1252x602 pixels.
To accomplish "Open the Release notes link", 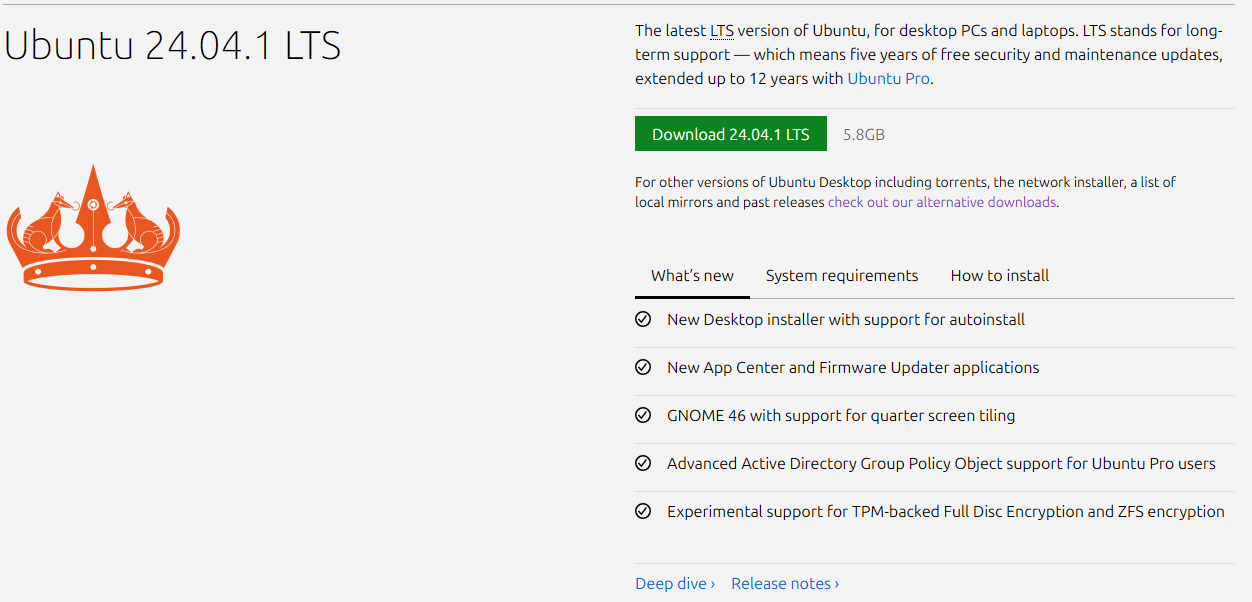I will [785, 583].
